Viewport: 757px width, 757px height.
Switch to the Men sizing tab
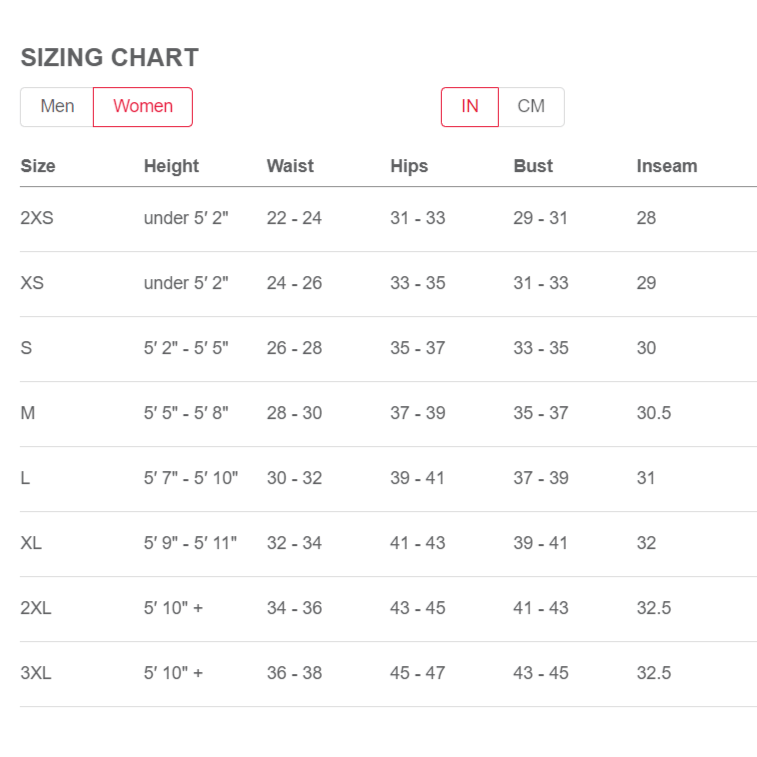57,107
